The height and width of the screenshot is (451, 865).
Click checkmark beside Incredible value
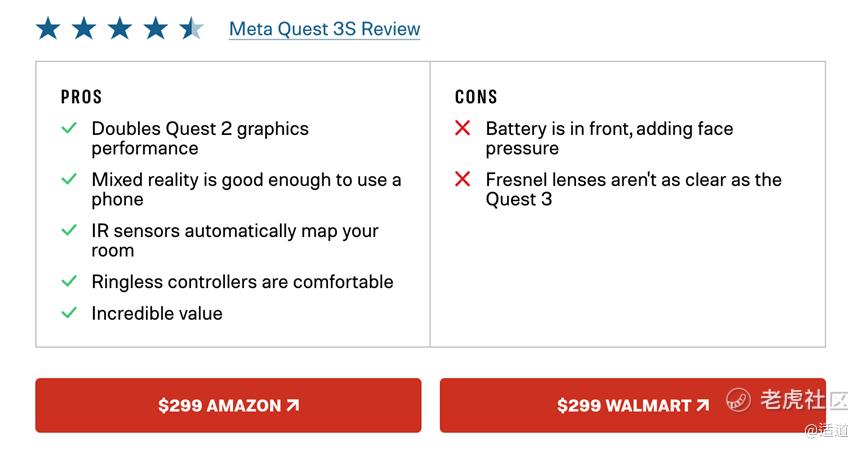[x=69, y=312]
